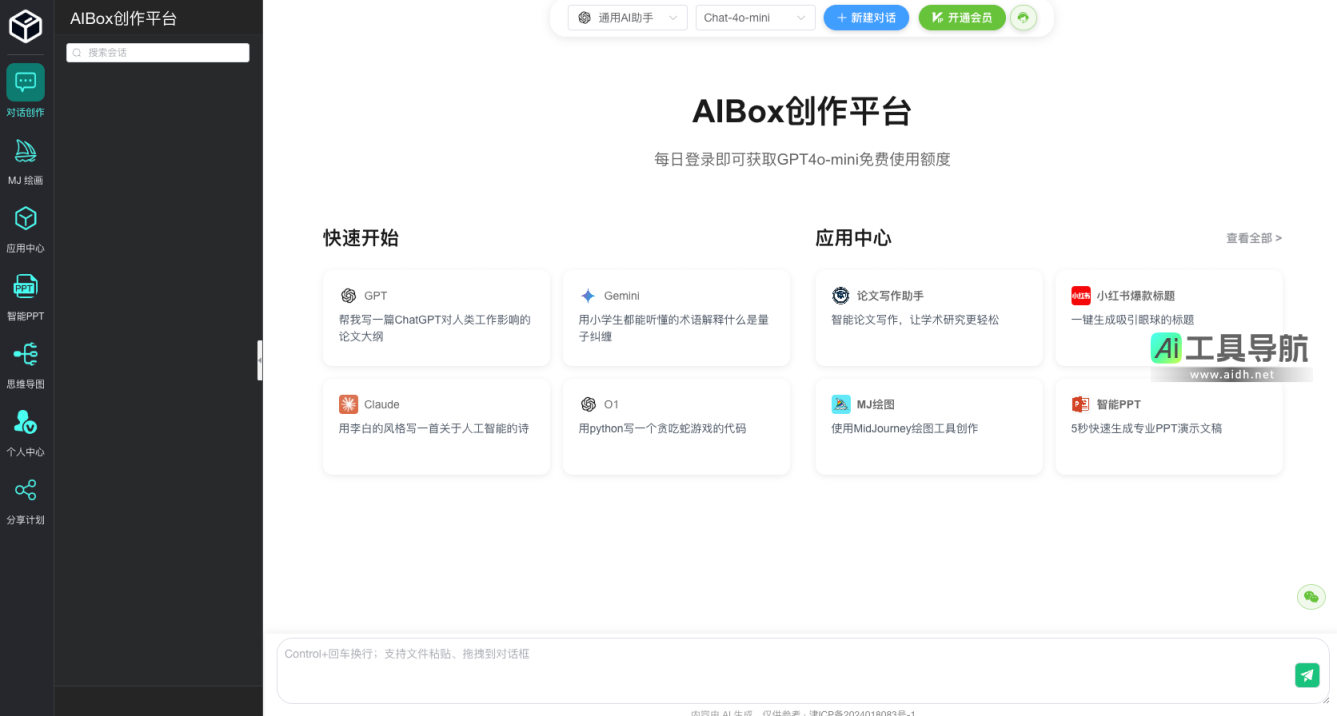Open 查看全部 in 应用中心
This screenshot has width=1337, height=716.
(1253, 238)
